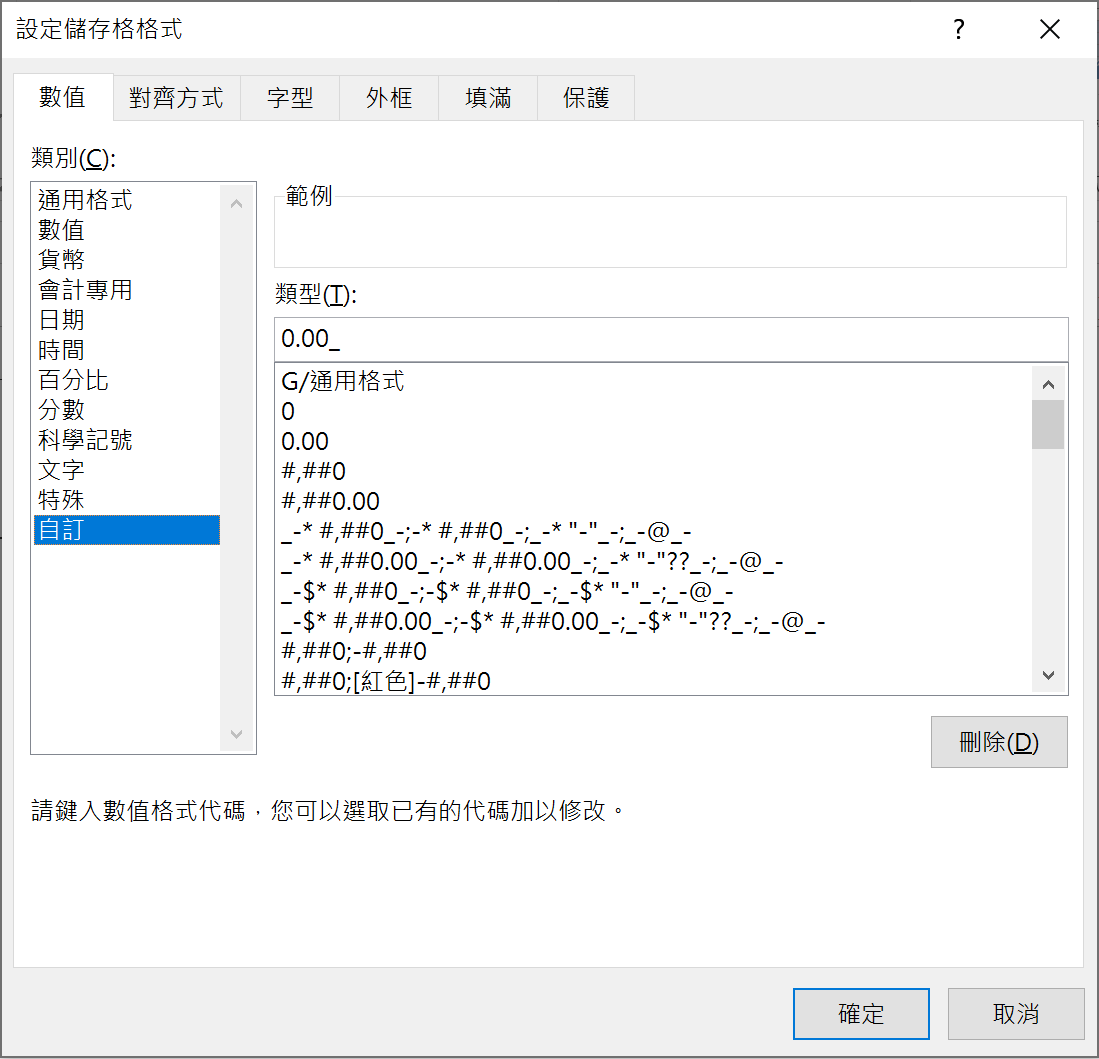Click the type list scrollbar thumb
Image resolution: width=1099 pixels, height=1059 pixels.
click(1048, 424)
